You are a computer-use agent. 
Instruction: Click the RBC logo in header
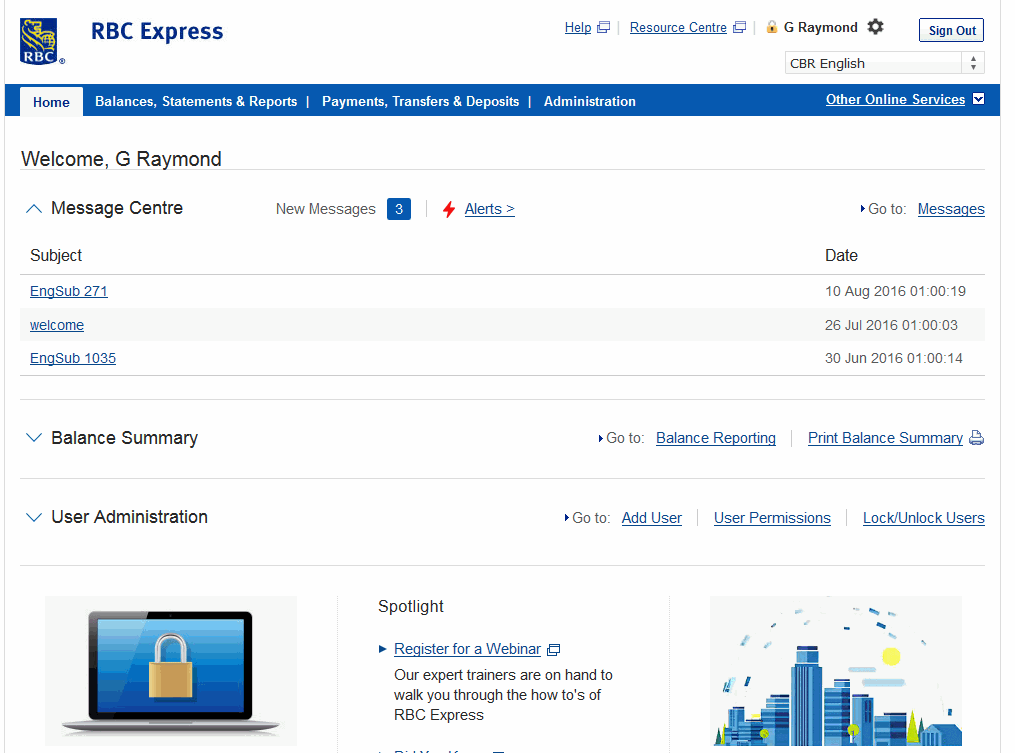coord(41,41)
